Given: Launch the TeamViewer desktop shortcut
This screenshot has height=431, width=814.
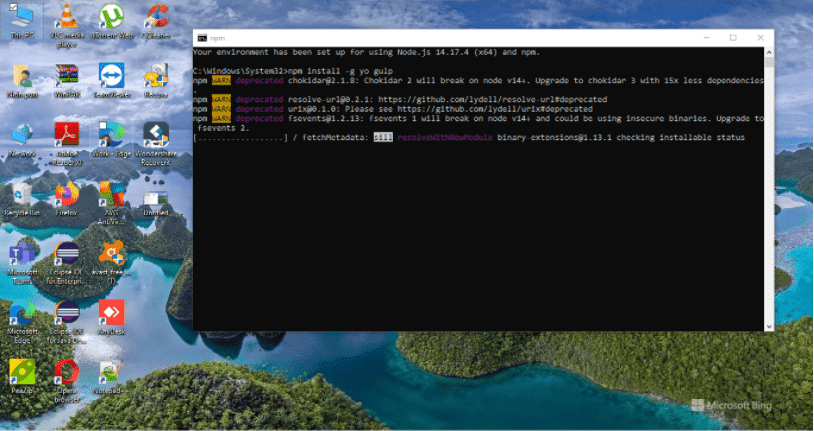Looking at the screenshot, I should (x=111, y=76).
